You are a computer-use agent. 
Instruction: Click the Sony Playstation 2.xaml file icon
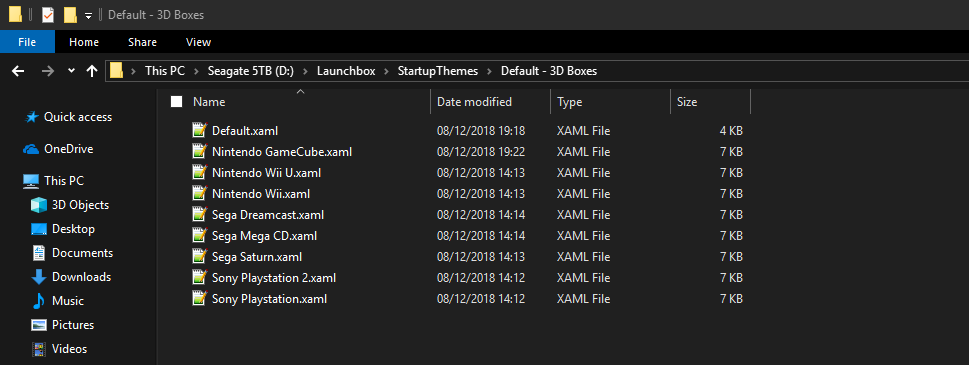tap(199, 277)
